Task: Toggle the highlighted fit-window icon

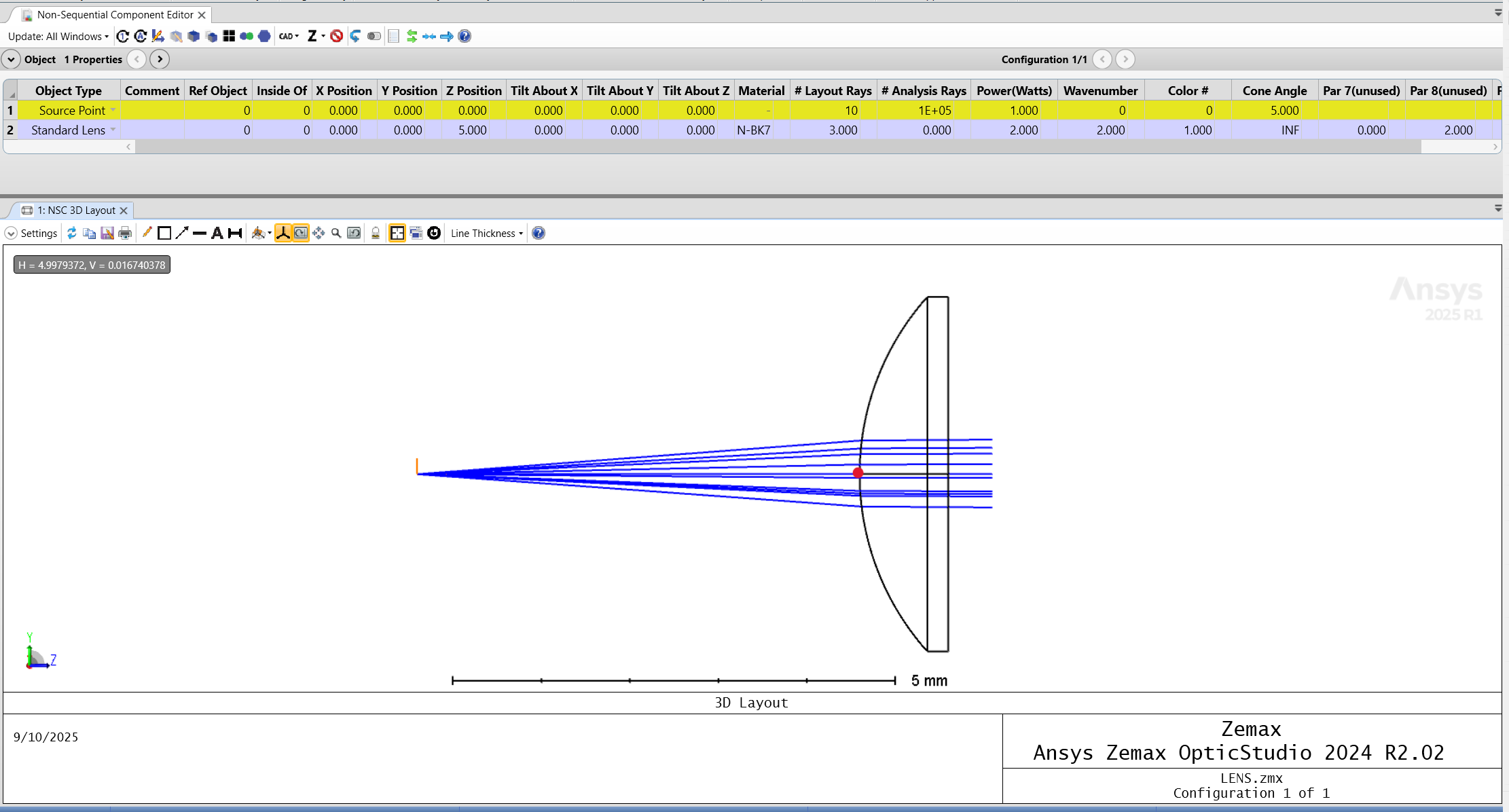Action: (x=397, y=233)
